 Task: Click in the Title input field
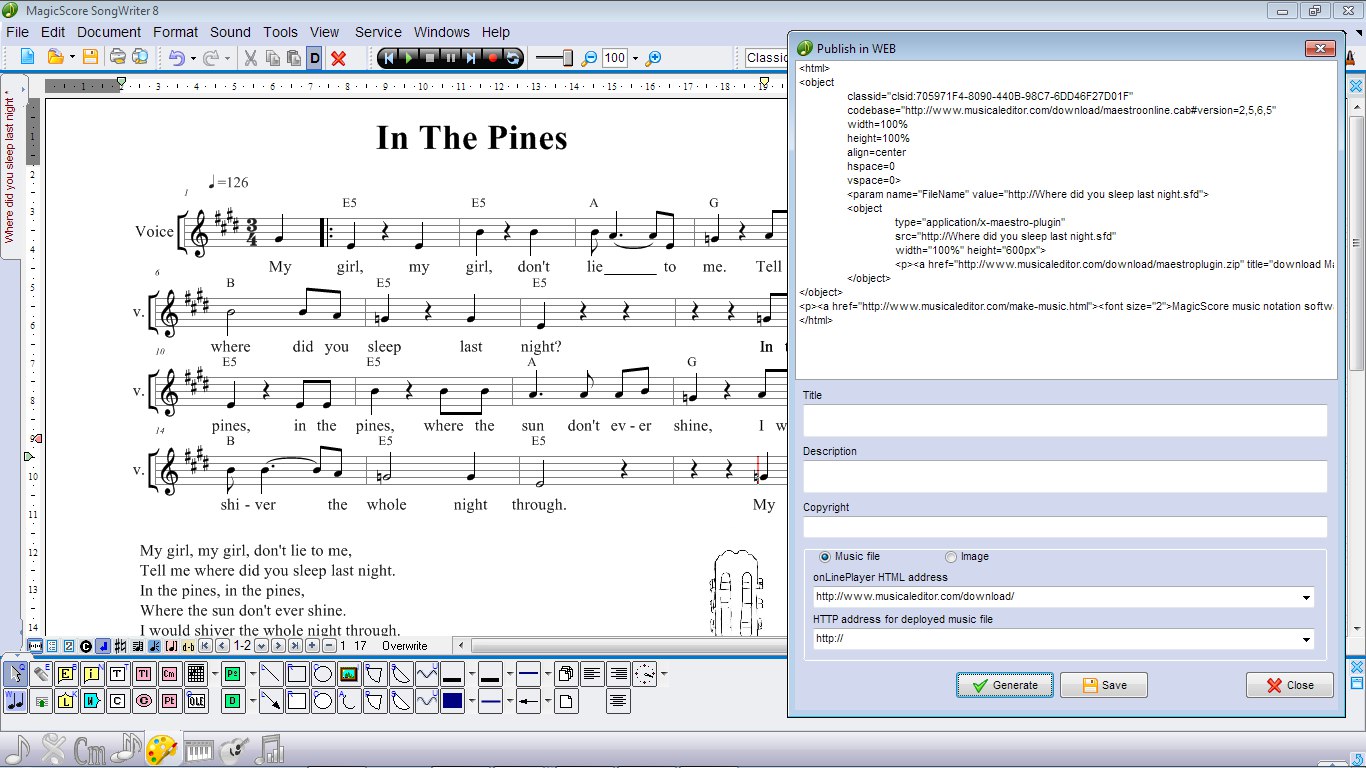click(1065, 421)
